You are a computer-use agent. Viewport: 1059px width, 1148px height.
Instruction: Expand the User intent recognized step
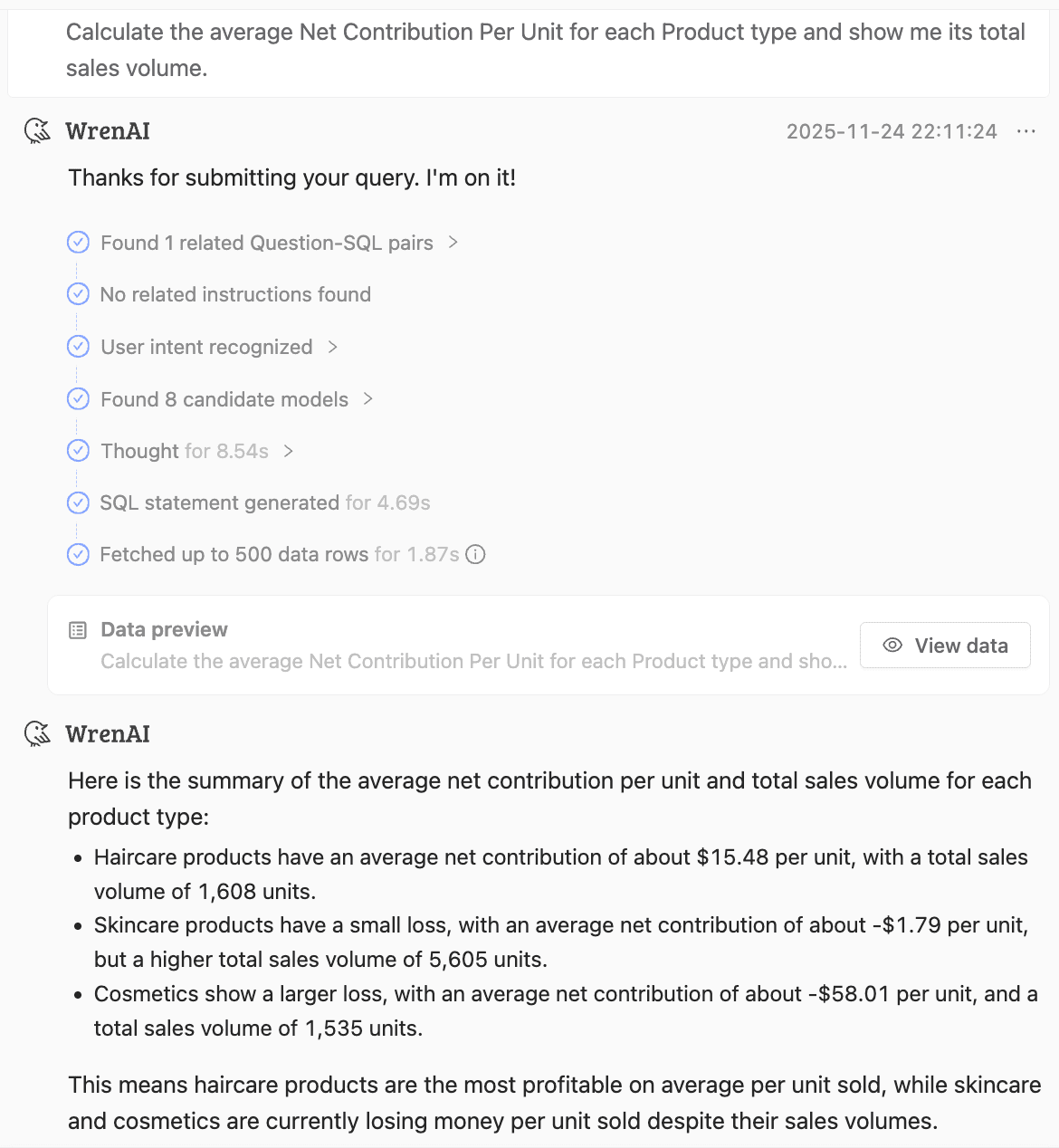(333, 347)
